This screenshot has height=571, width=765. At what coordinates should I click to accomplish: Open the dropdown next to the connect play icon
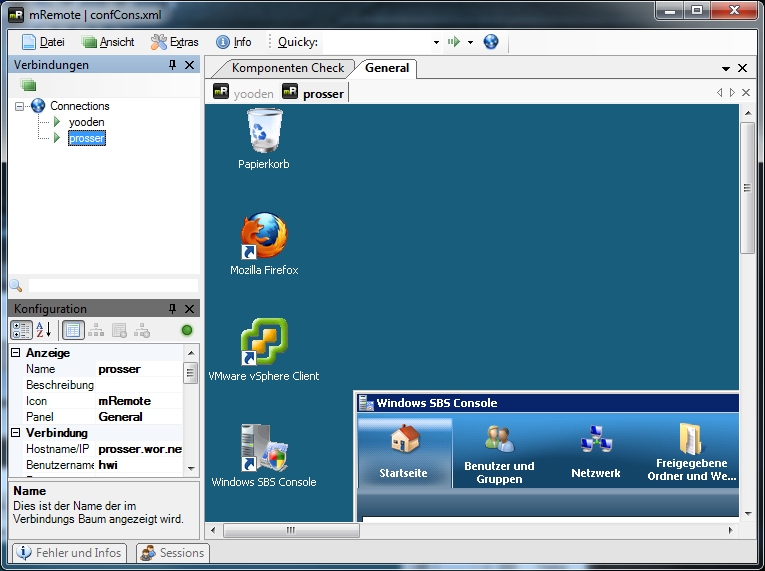pyautogui.click(x=470, y=42)
